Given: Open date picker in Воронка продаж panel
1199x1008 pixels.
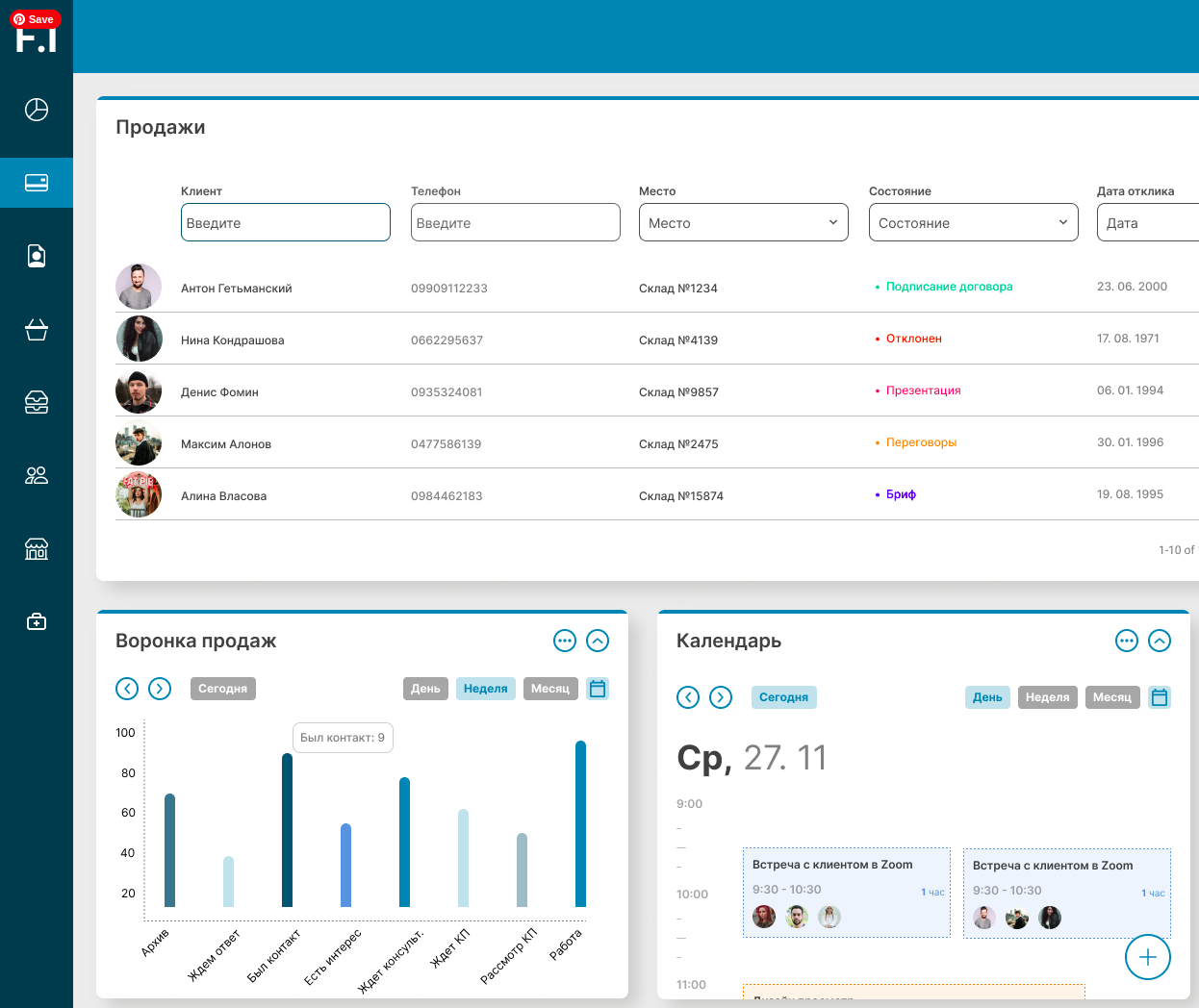Looking at the screenshot, I should (598, 689).
